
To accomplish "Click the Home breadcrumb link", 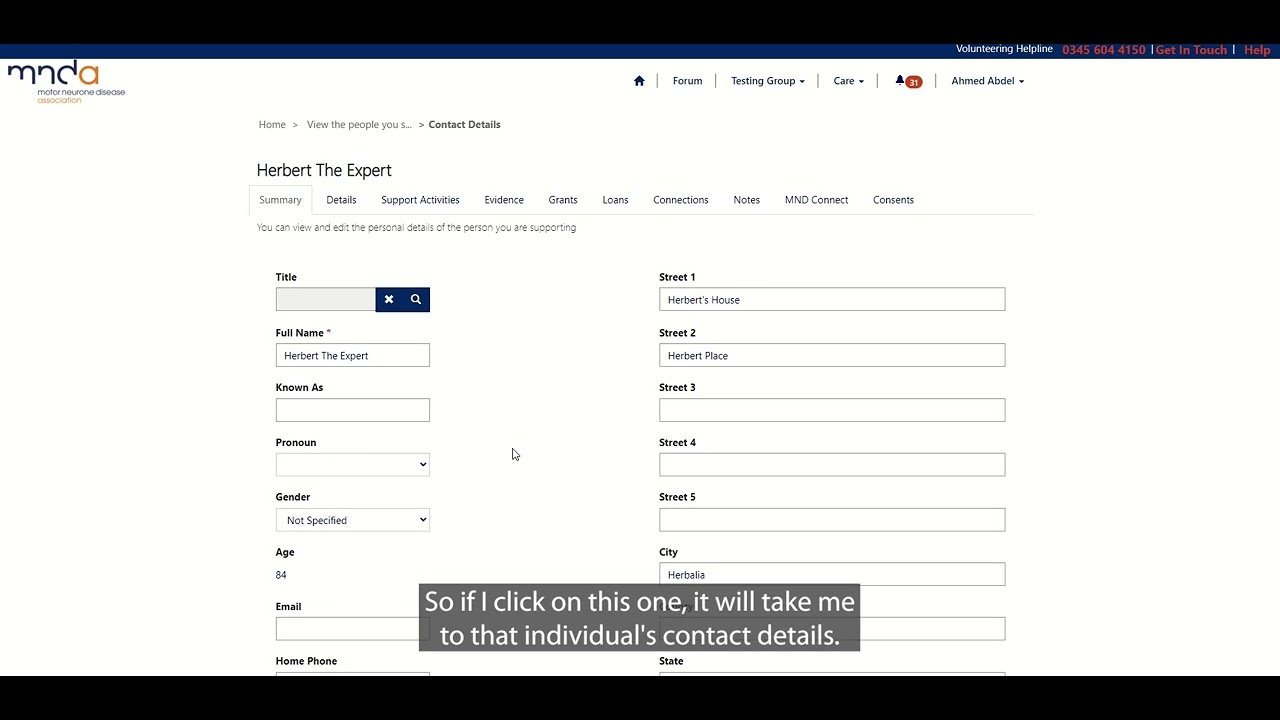I will coord(272,125).
